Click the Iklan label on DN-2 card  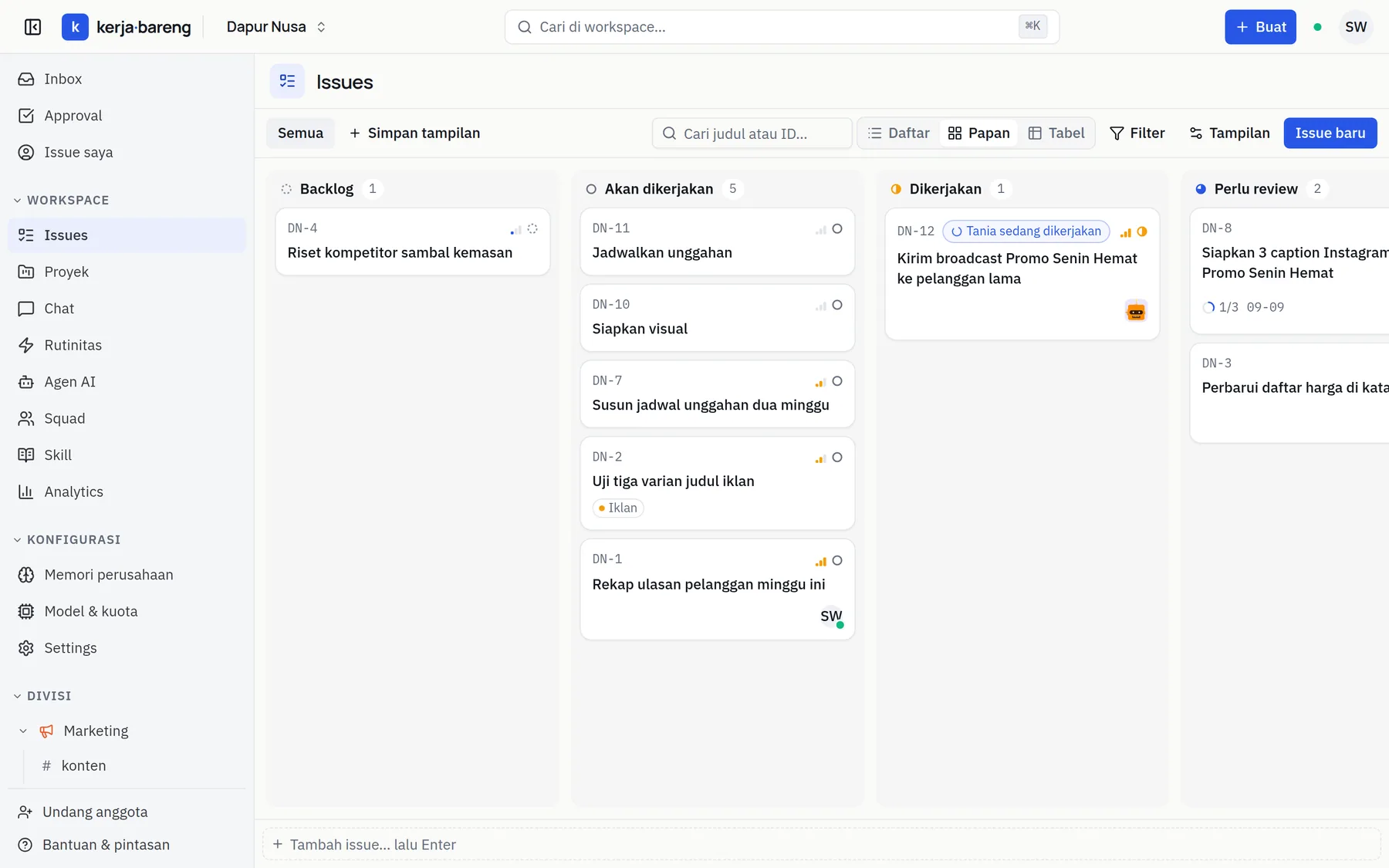[618, 508]
